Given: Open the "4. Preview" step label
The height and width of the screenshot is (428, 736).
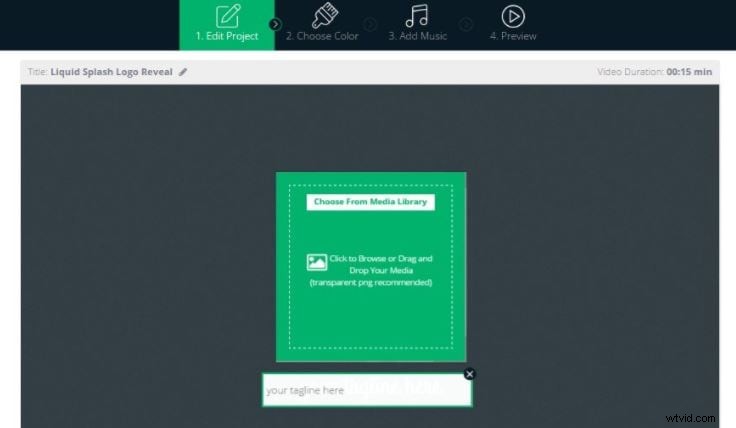Looking at the screenshot, I should pos(513,36).
